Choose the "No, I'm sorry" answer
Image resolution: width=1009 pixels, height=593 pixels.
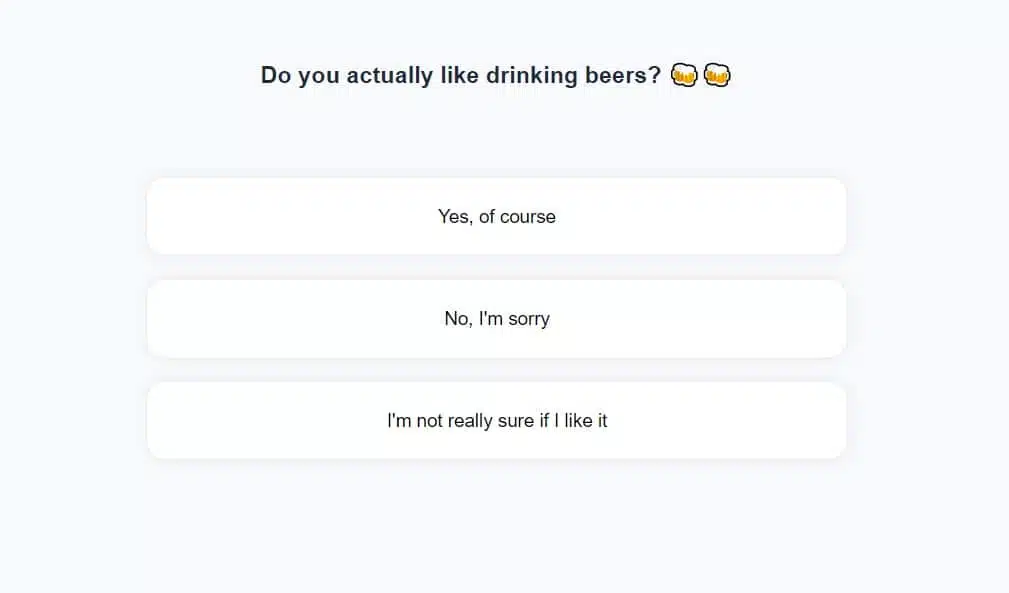[497, 318]
